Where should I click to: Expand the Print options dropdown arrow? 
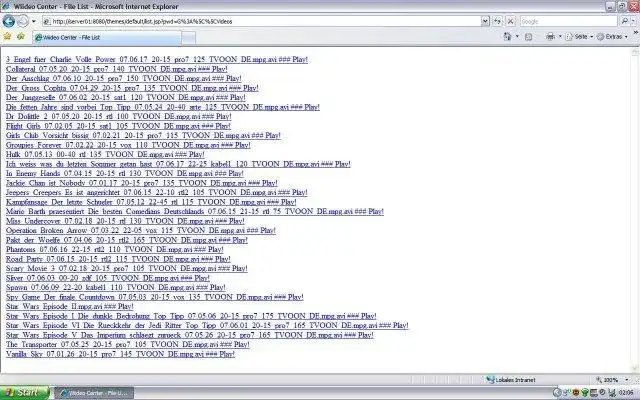[560, 37]
